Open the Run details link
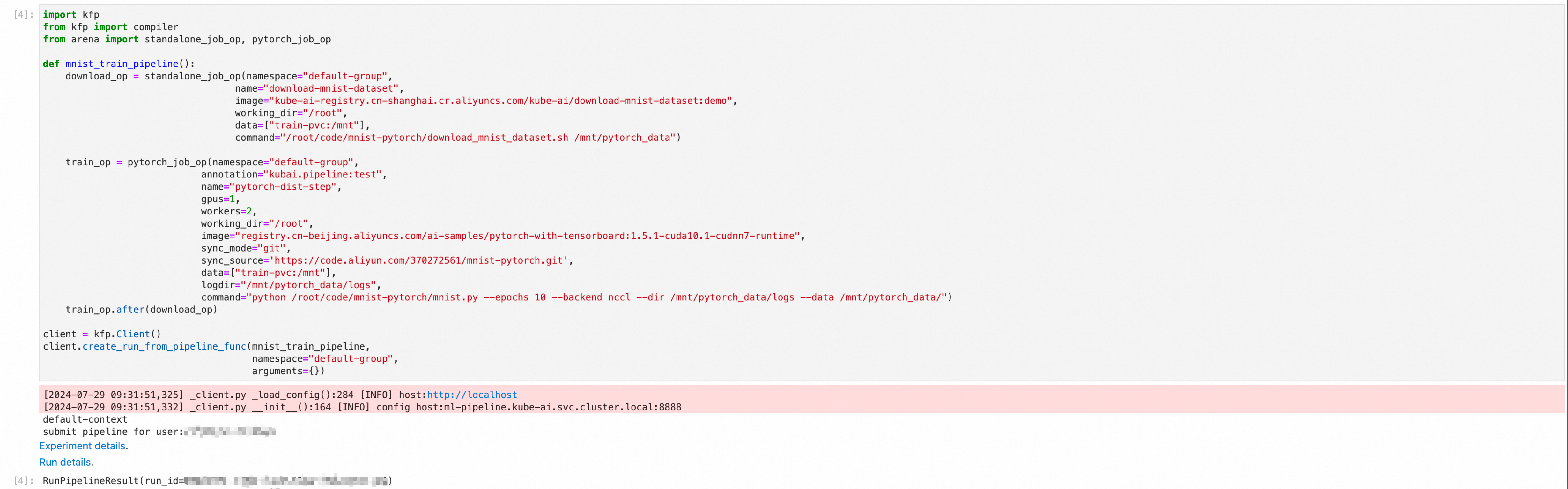Viewport: 1568px width, 489px height. pyautogui.click(x=65, y=462)
